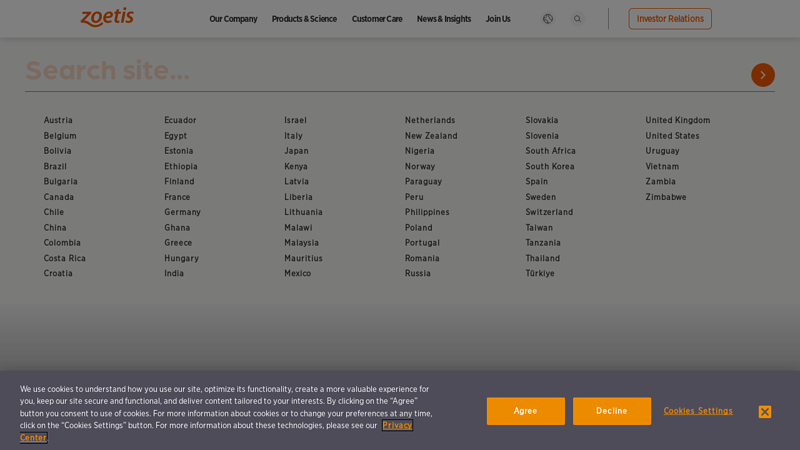Choose Lithuania
The image size is (800, 450).
pyautogui.click(x=303, y=212)
